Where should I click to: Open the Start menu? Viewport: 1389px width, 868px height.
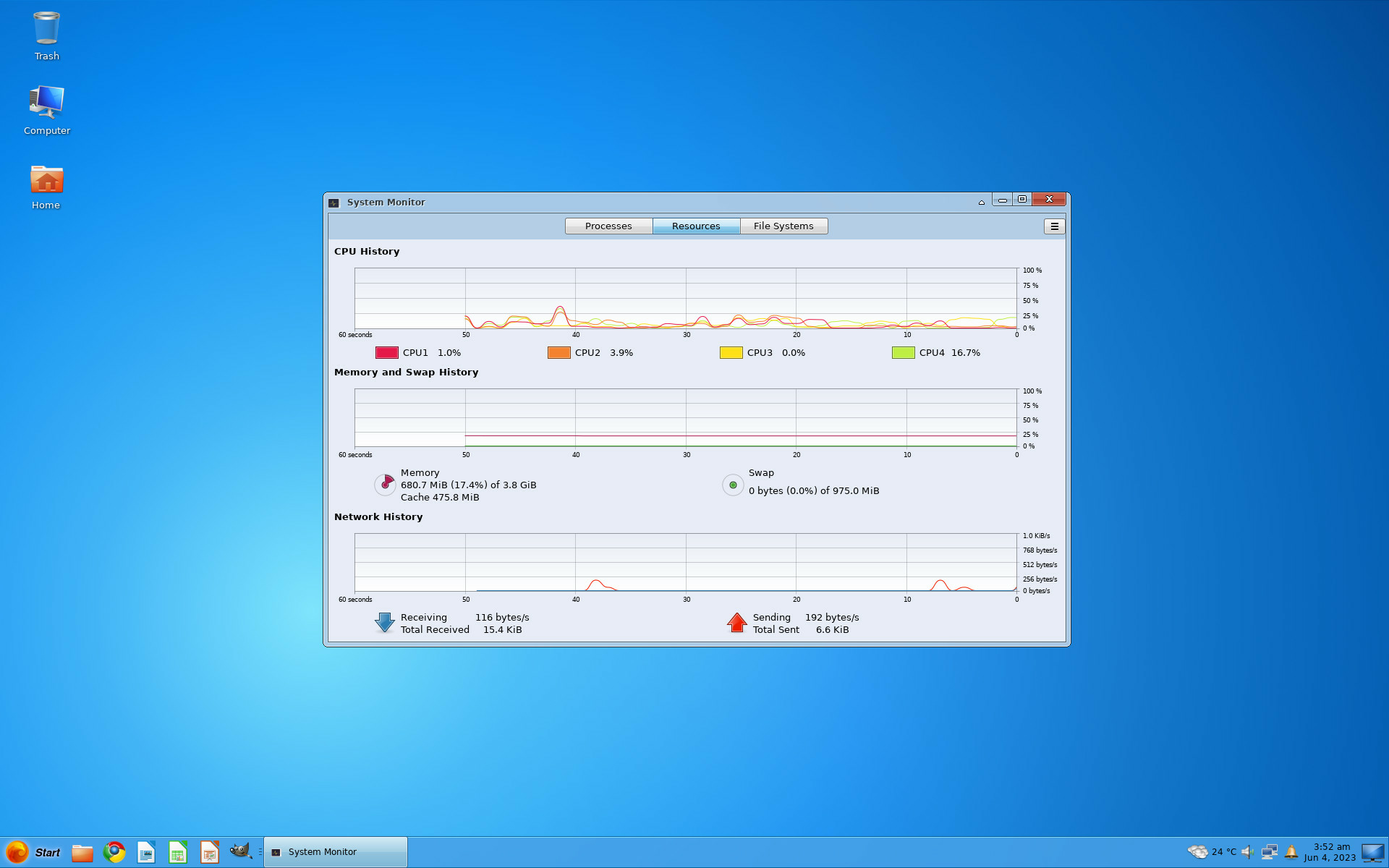tap(33, 852)
